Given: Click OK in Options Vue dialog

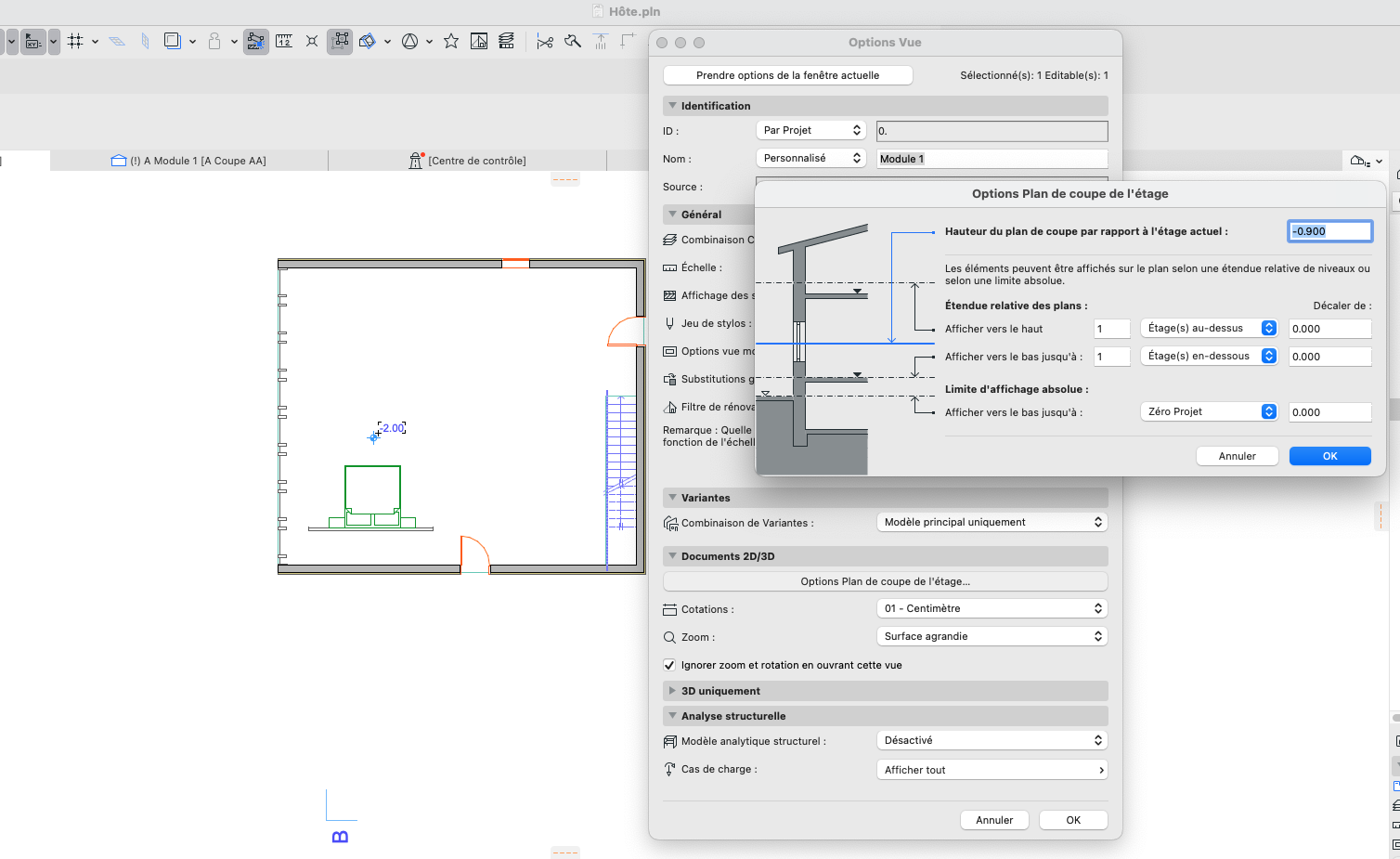Looking at the screenshot, I should (x=1073, y=820).
